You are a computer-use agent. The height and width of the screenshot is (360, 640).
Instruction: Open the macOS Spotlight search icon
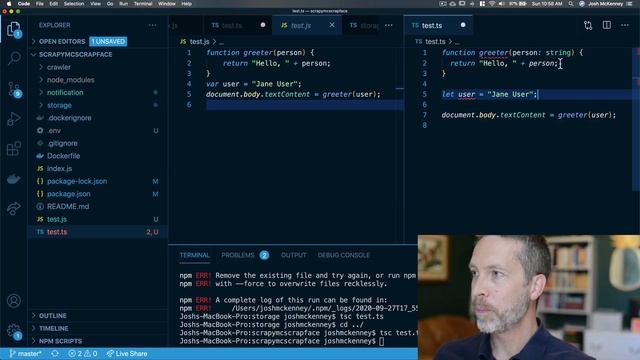(x=571, y=4)
